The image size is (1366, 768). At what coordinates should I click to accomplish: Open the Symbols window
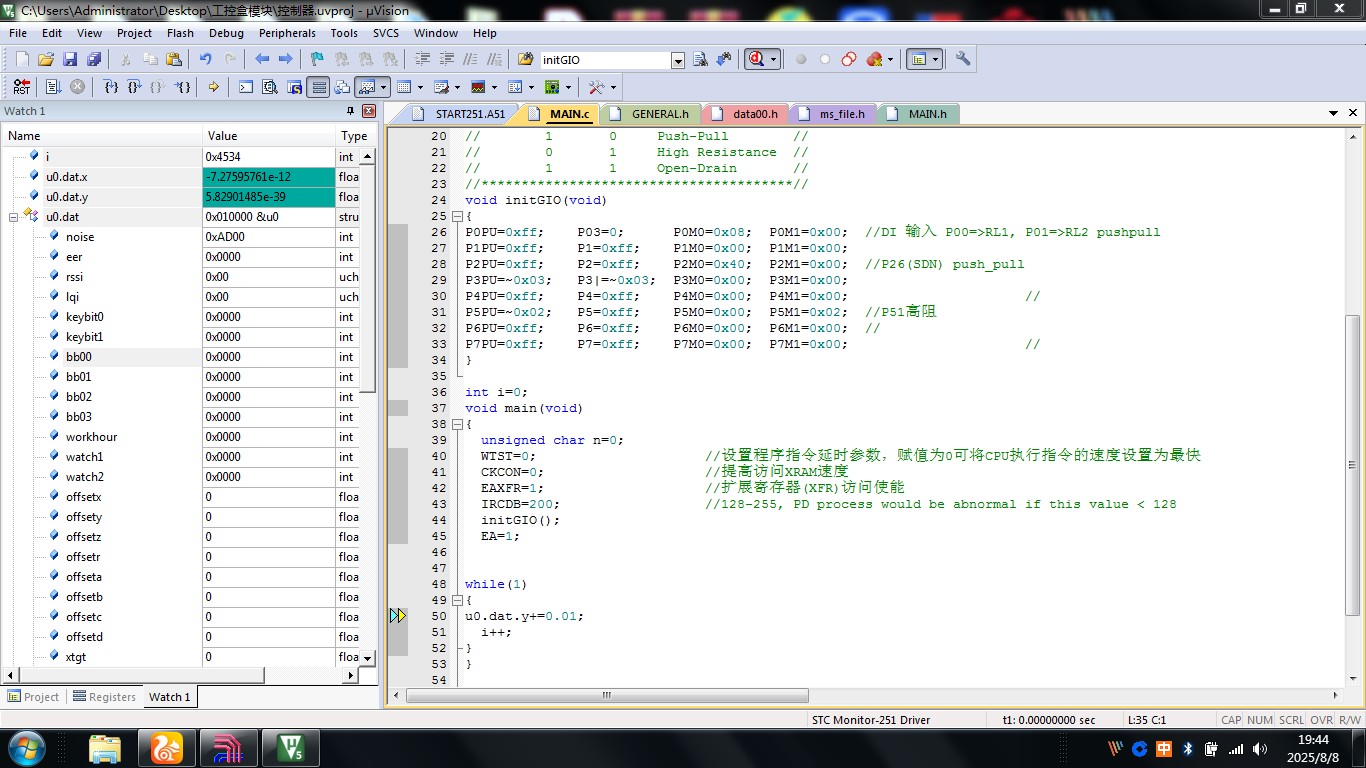(294, 87)
